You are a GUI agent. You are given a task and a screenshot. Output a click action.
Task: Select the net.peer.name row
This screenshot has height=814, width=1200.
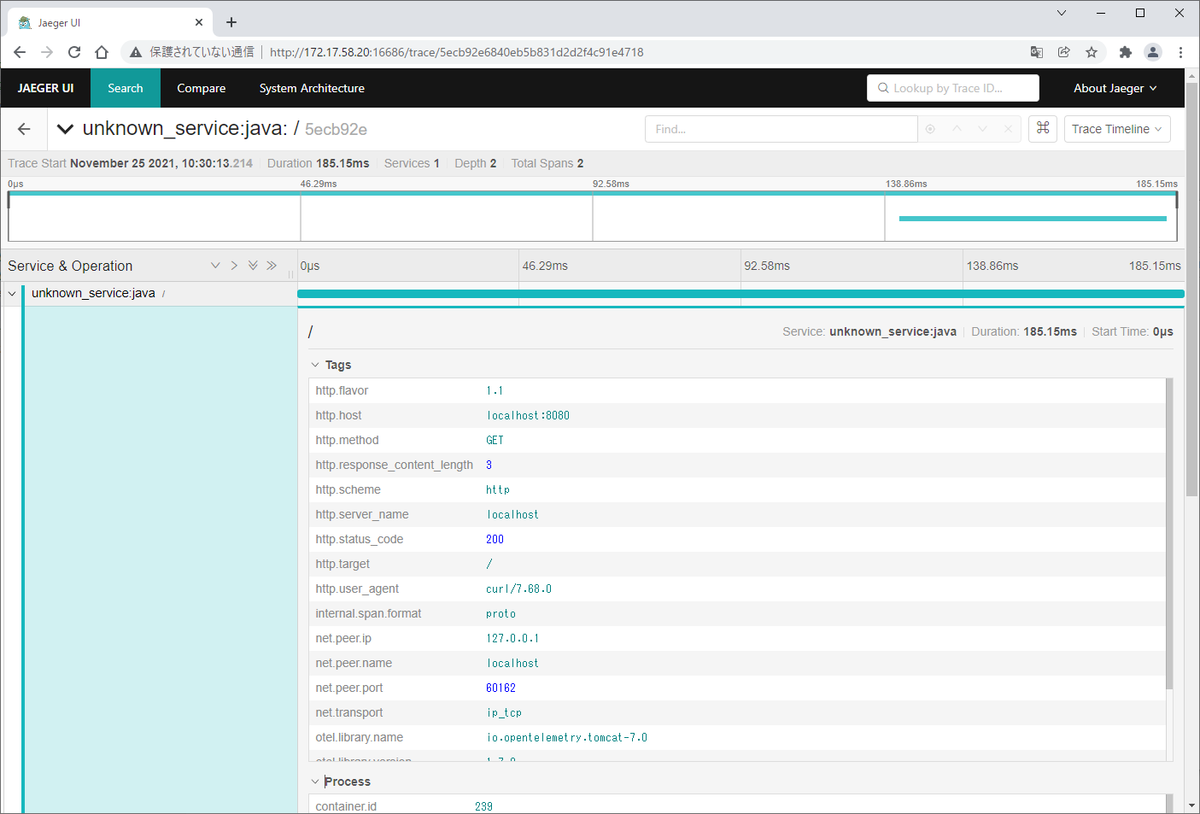738,663
